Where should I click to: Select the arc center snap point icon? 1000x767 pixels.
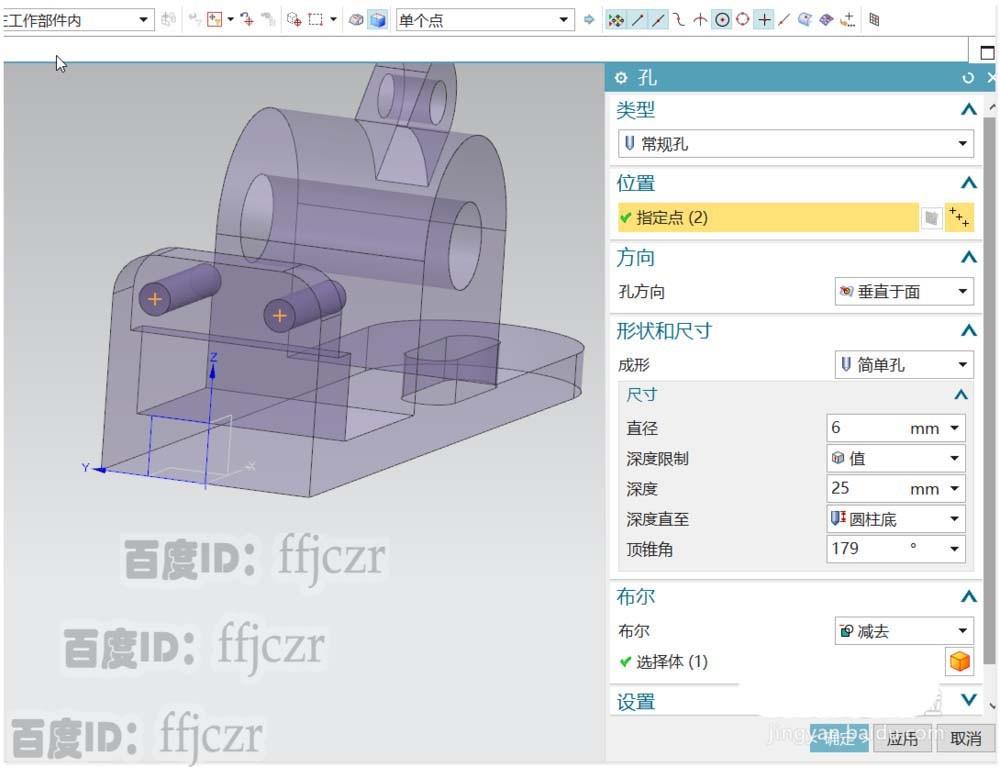[x=721, y=19]
